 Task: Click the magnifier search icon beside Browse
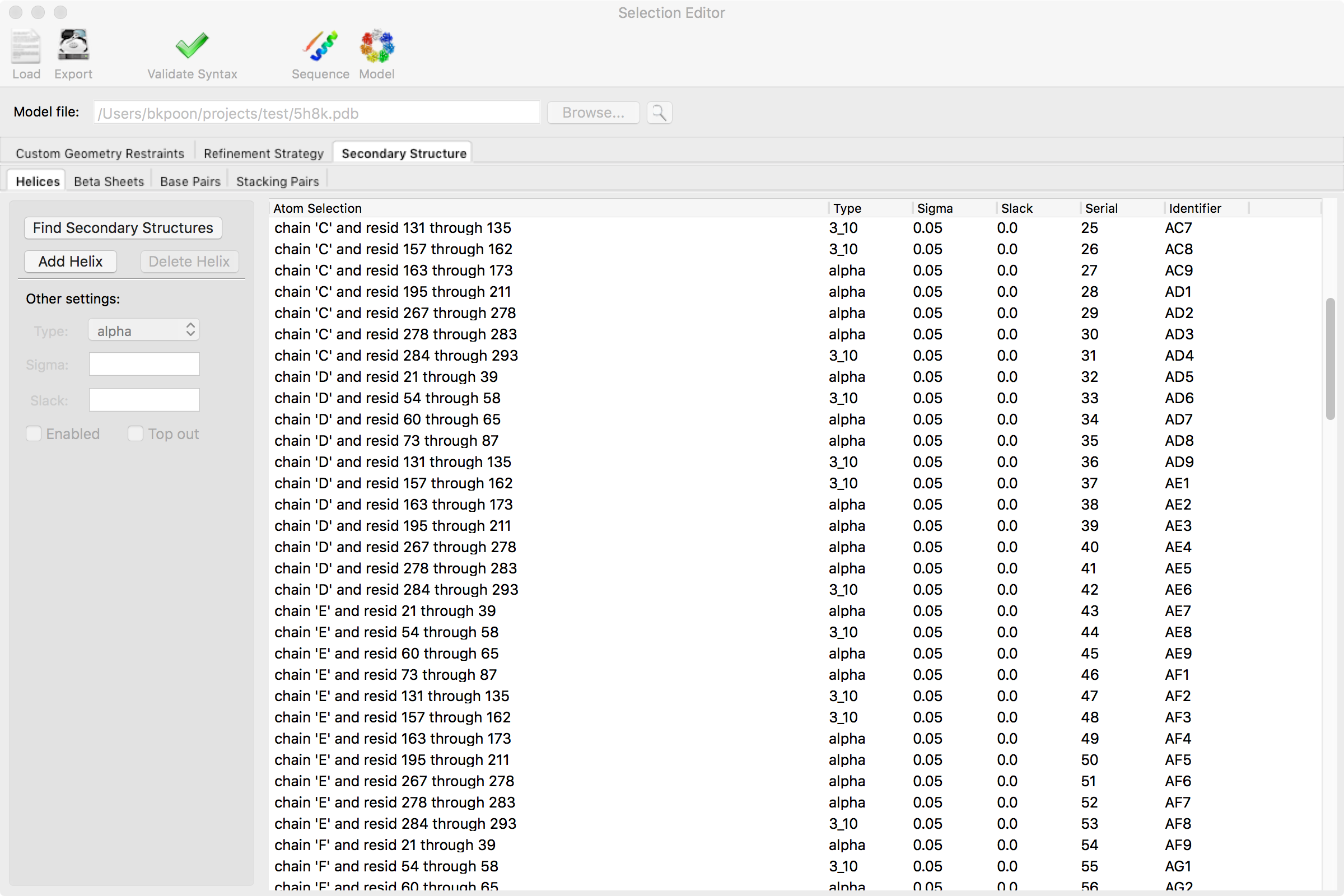point(659,113)
